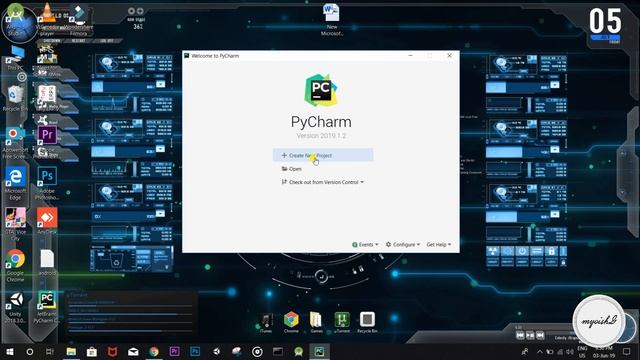Expand Check out from Version Control dropdown
The image size is (640, 360).
coord(322,182)
